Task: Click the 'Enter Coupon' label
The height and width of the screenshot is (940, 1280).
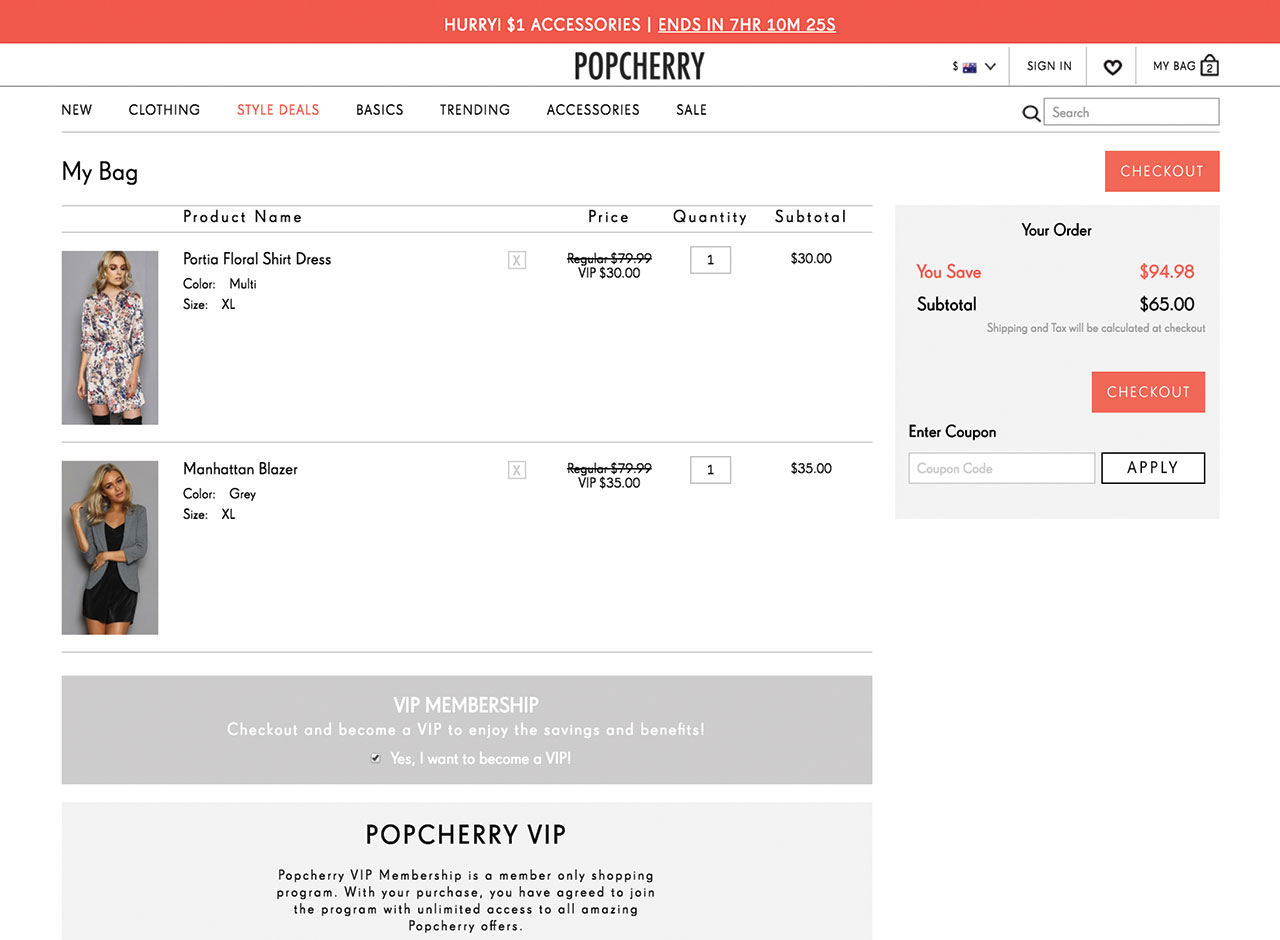Action: (952, 432)
